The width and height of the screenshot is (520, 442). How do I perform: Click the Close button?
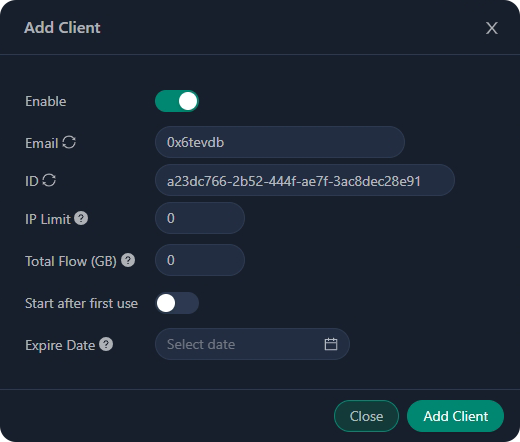tap(366, 416)
